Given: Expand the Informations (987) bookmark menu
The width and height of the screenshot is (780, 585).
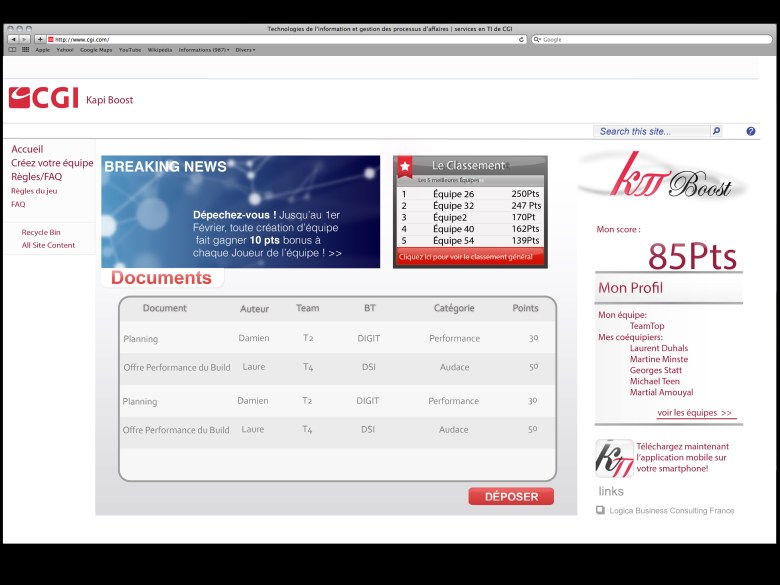Looking at the screenshot, I should pyautogui.click(x=204, y=50).
